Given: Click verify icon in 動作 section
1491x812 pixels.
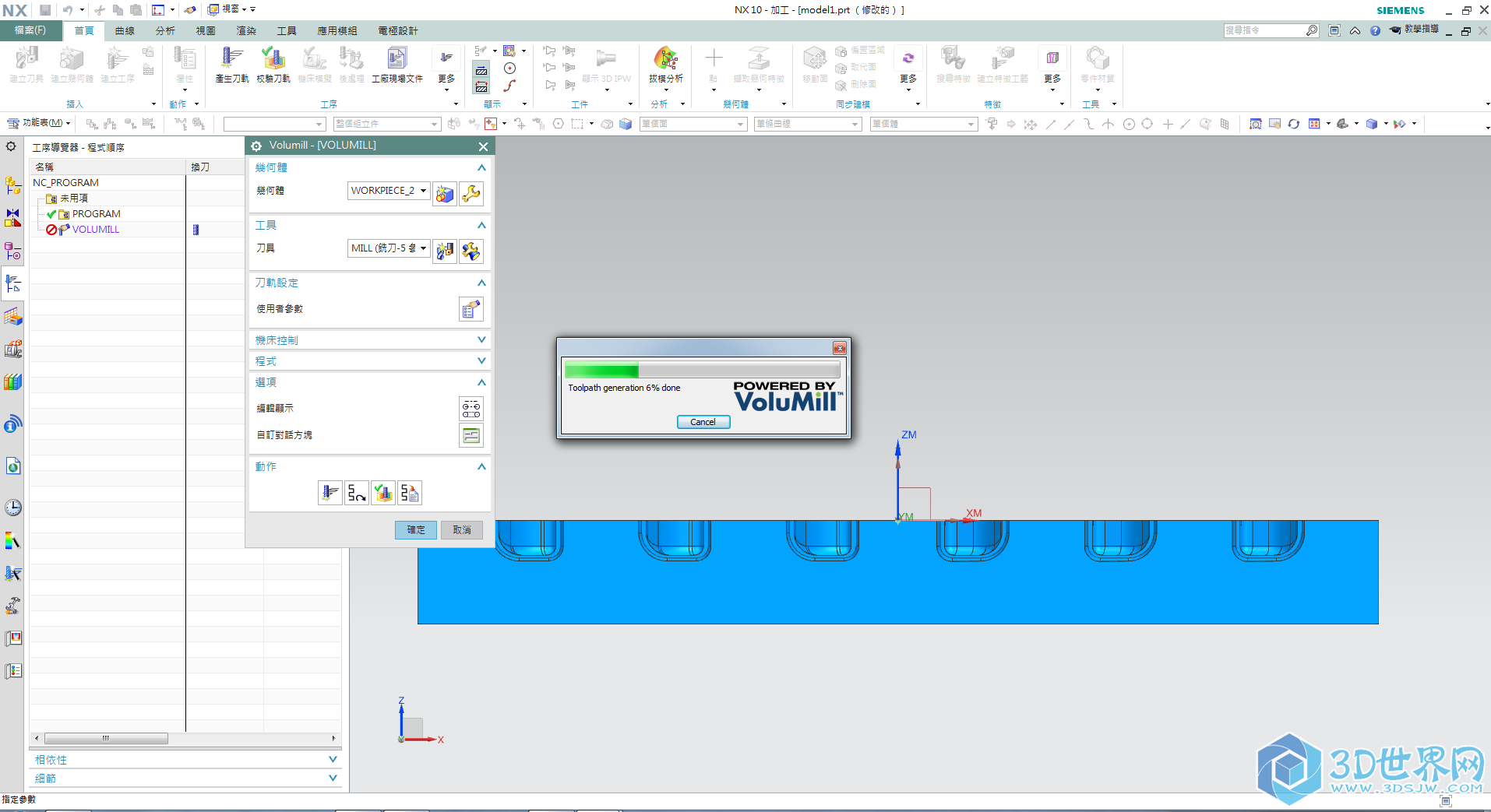Looking at the screenshot, I should [383, 493].
